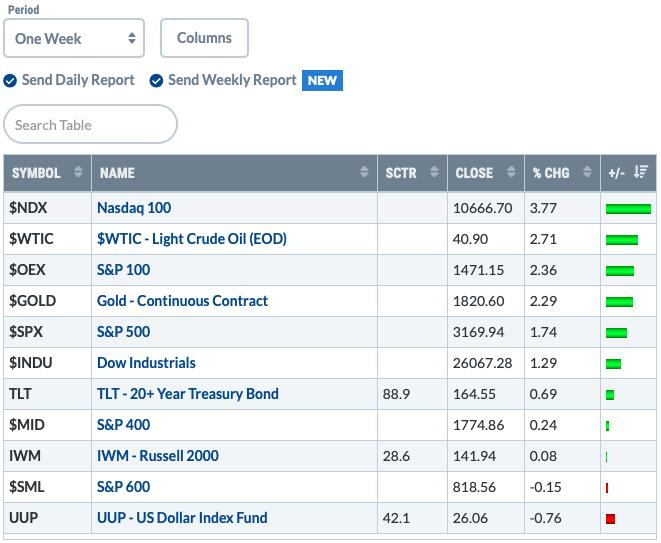Screen dimensions: 661x543
Task: Click close value 3169.94
Action: coord(478,332)
